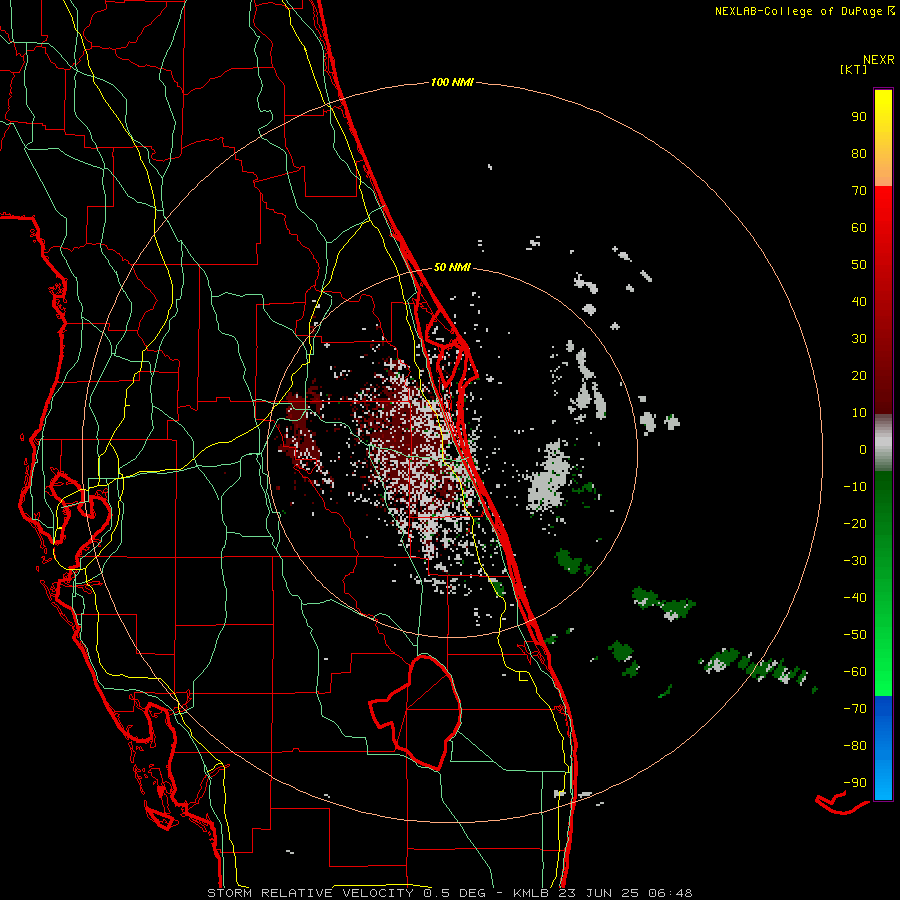This screenshot has height=900, width=900.
Task: Click the -50 scale value
Action: pos(855,635)
